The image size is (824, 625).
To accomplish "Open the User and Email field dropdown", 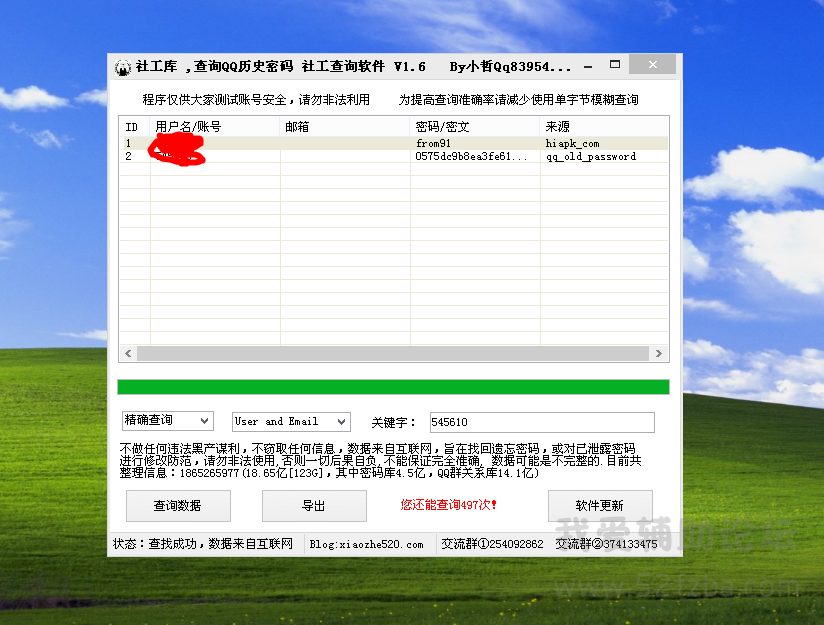I will [x=291, y=422].
